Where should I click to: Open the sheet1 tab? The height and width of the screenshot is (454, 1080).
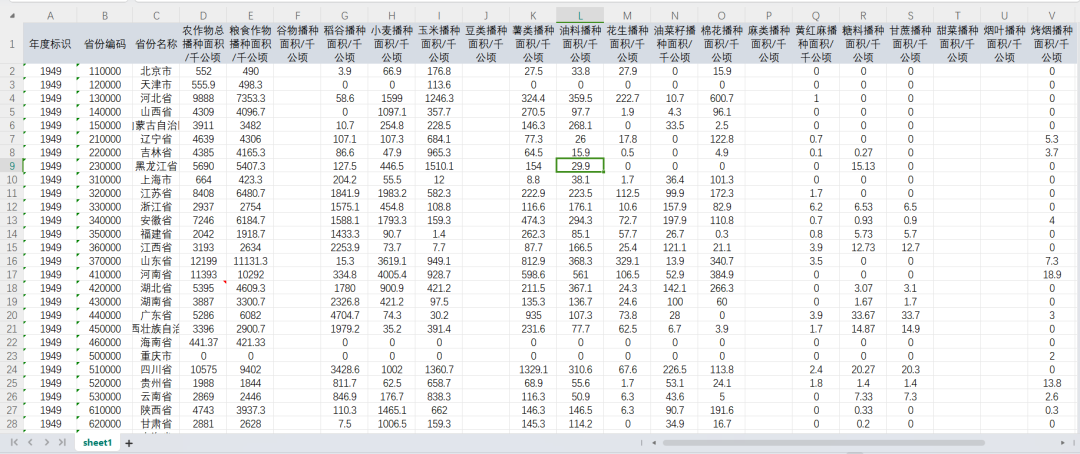point(97,442)
